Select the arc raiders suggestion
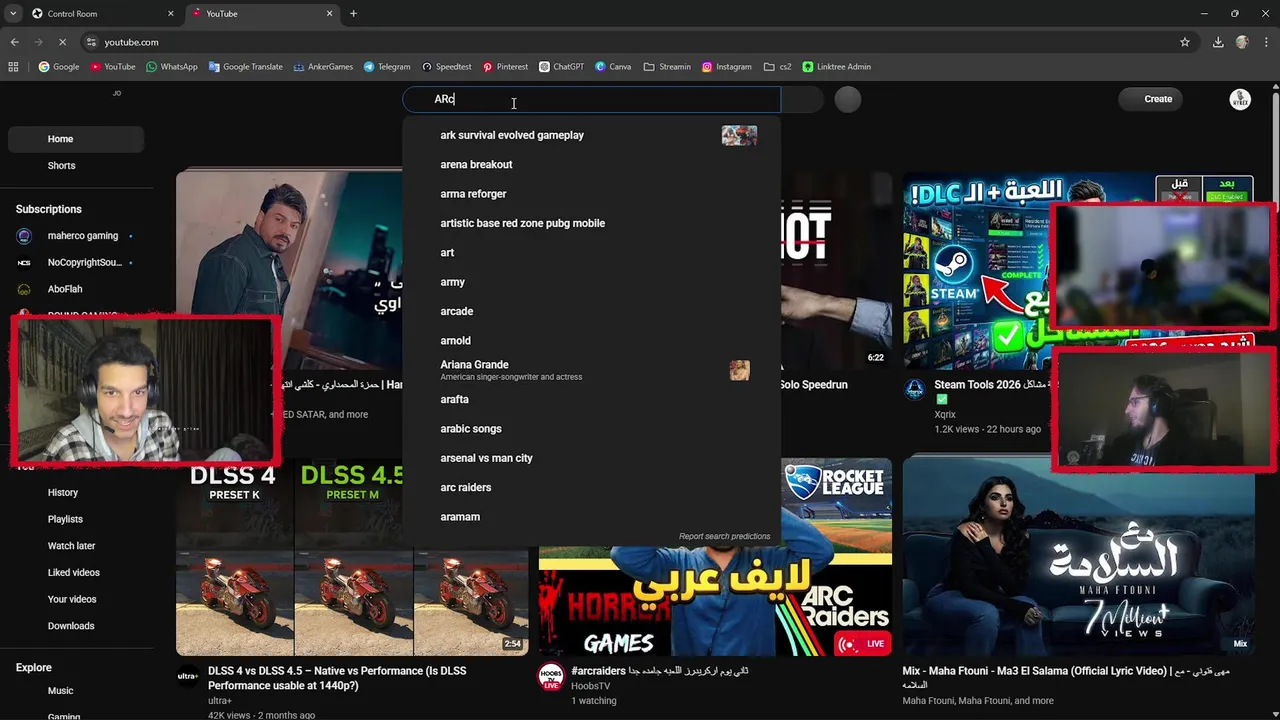Screen dimensions: 1280x720 591,487
